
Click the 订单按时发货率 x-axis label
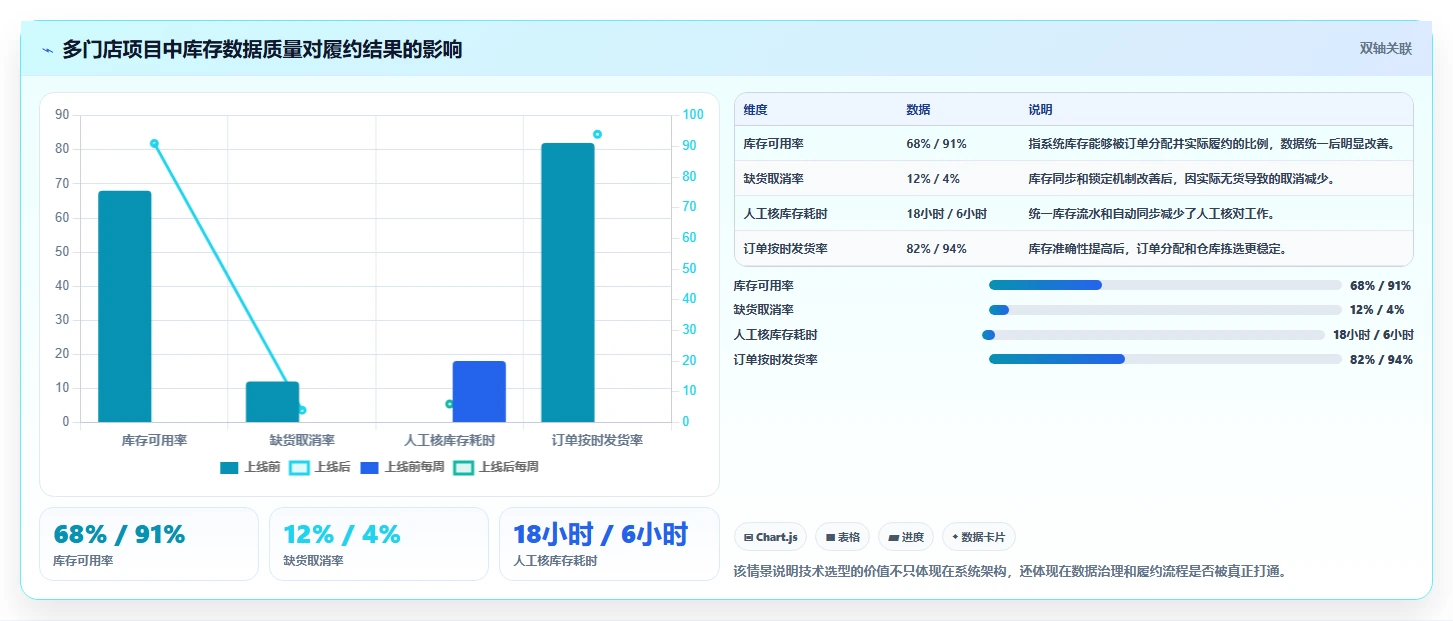[x=597, y=440]
